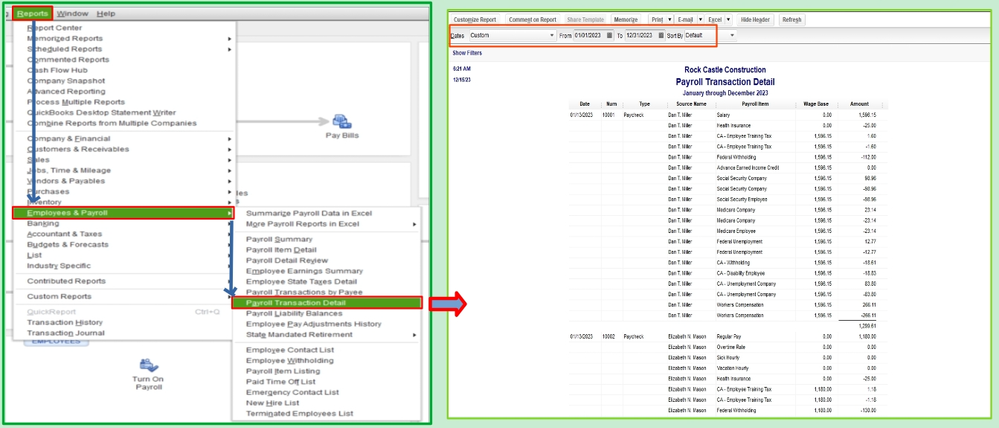Click the Hide Header button
The width and height of the screenshot is (999, 428).
pyautogui.click(x=756, y=20)
